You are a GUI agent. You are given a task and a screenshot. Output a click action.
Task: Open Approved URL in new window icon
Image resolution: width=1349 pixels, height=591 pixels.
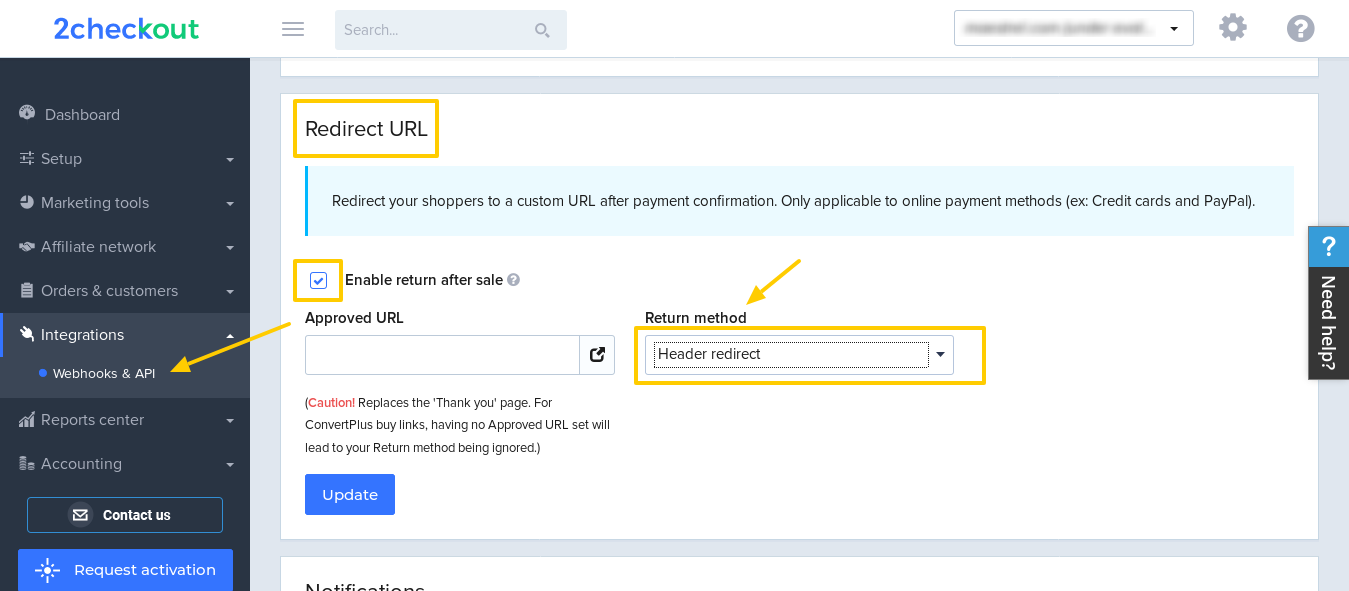coord(597,354)
